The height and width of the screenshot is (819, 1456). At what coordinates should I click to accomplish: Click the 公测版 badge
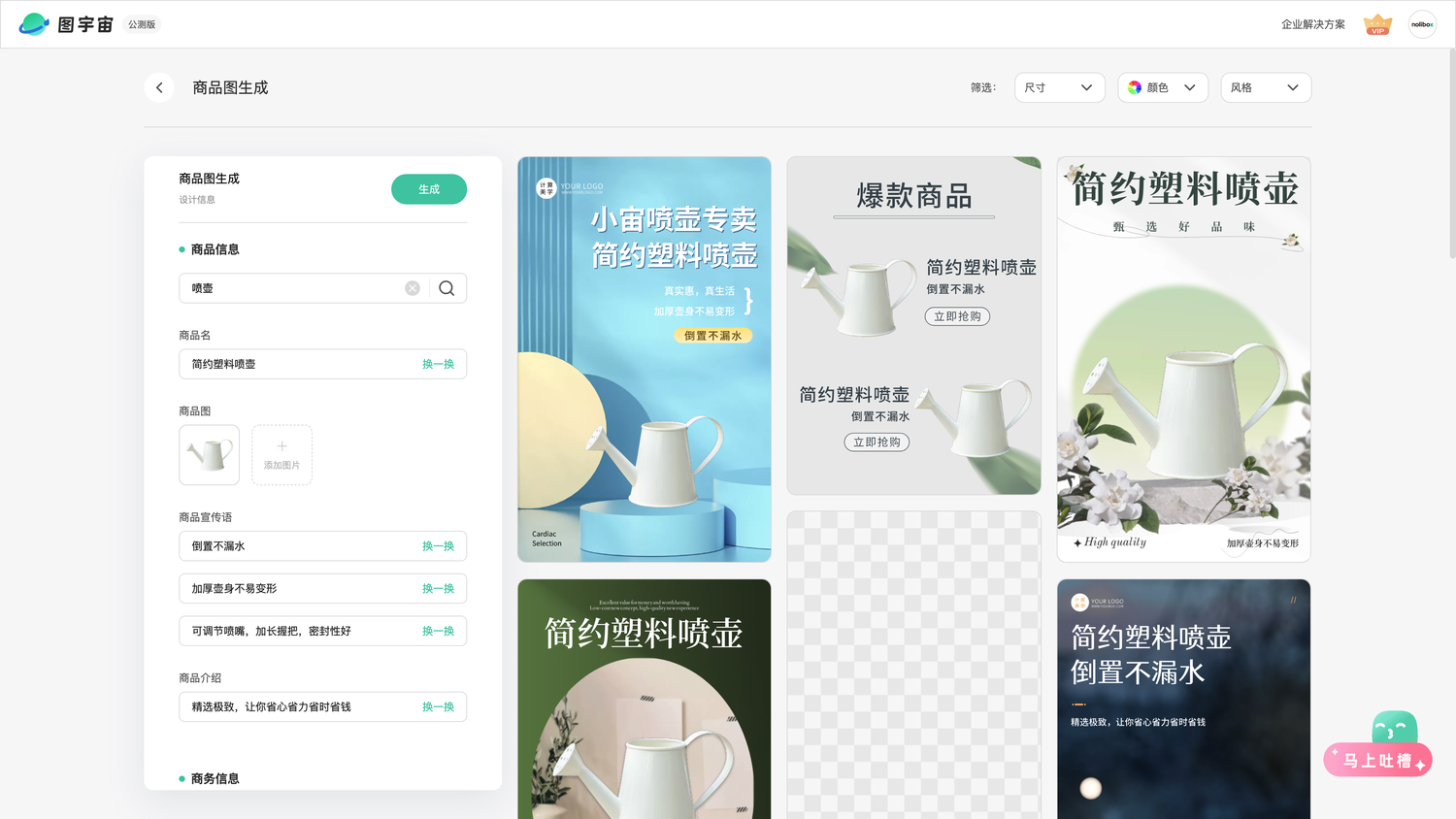click(142, 24)
